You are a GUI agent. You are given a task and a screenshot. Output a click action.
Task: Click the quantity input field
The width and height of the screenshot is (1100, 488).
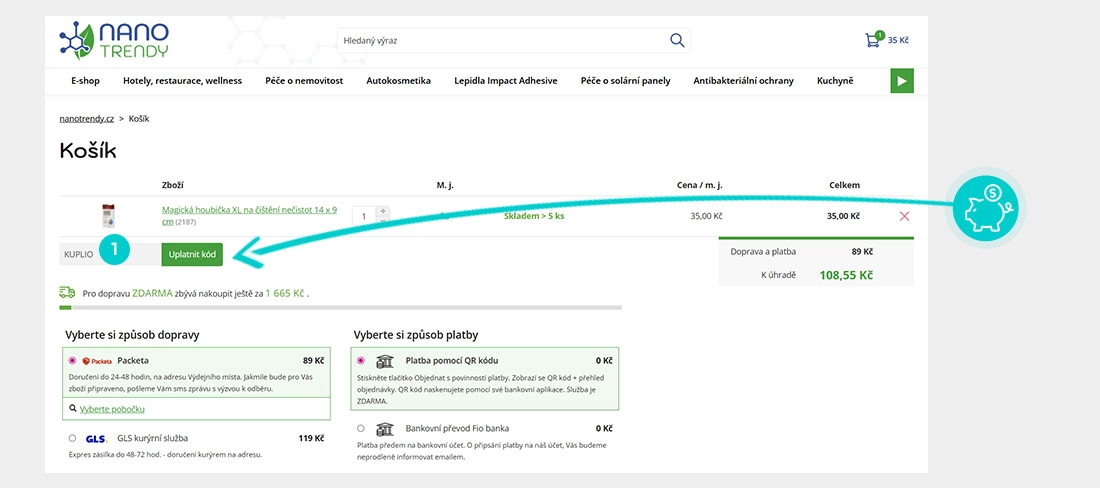(x=365, y=216)
